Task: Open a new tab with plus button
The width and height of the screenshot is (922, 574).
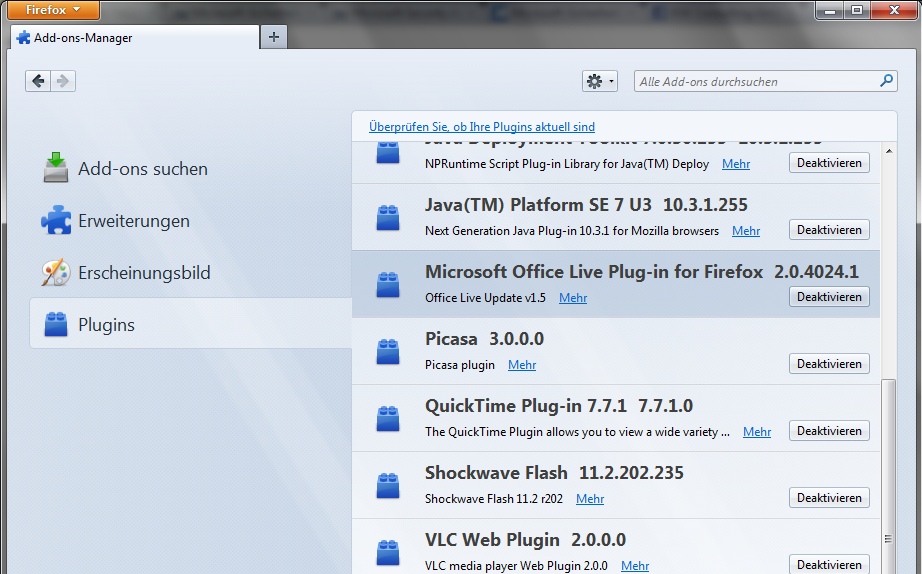Action: [273, 37]
